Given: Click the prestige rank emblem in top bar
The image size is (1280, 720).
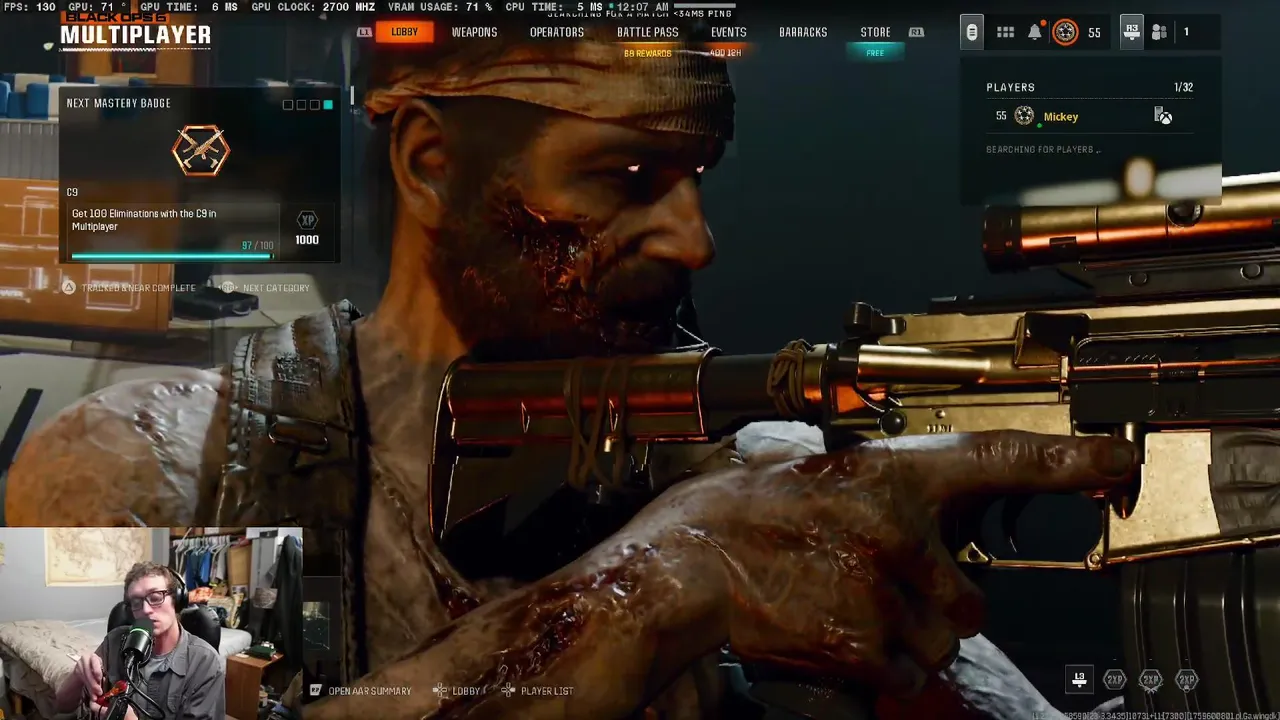Looking at the screenshot, I should (1065, 32).
